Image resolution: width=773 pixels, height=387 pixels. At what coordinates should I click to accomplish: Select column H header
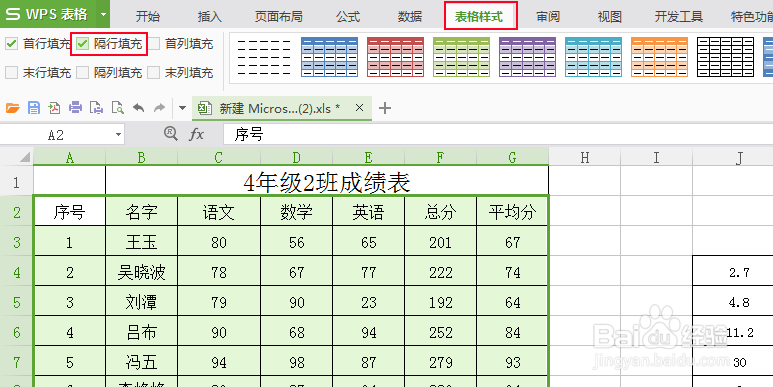(x=585, y=157)
